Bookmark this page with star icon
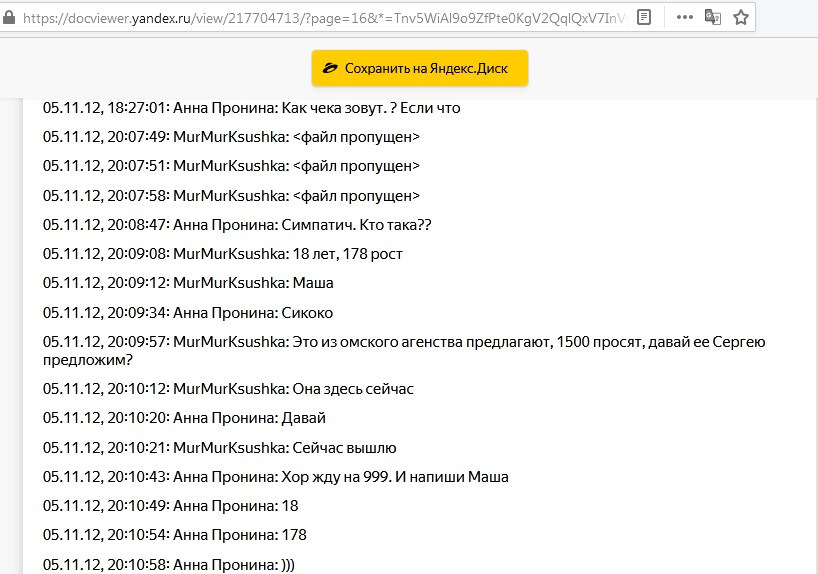The image size is (818, 574). [741, 17]
